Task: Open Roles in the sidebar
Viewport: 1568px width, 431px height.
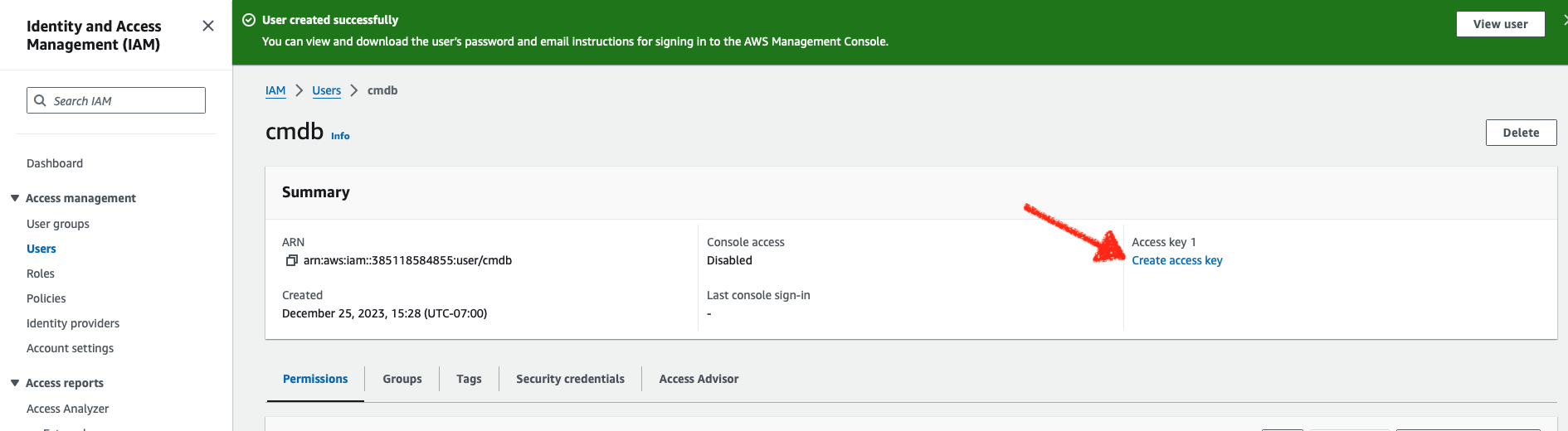Action: [x=41, y=274]
